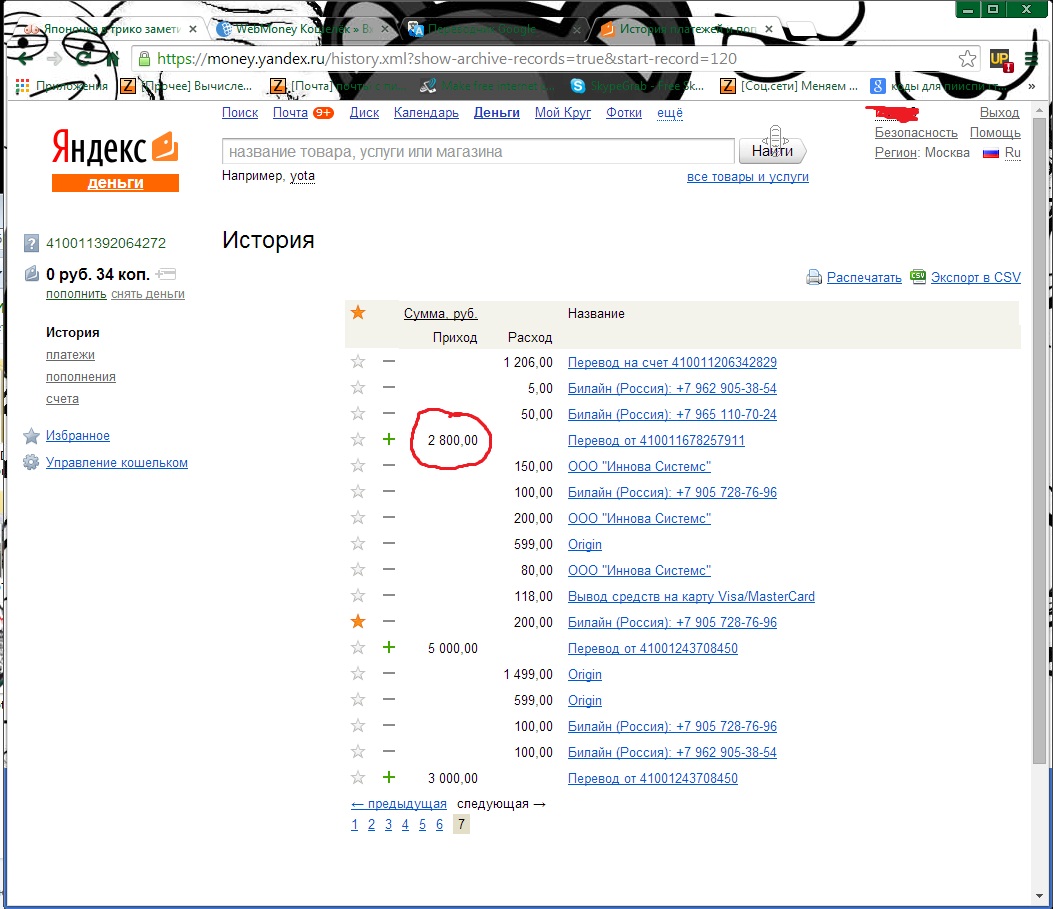The height and width of the screenshot is (909, 1053).
Task: Click the question mark account icon
Action: [x=31, y=243]
